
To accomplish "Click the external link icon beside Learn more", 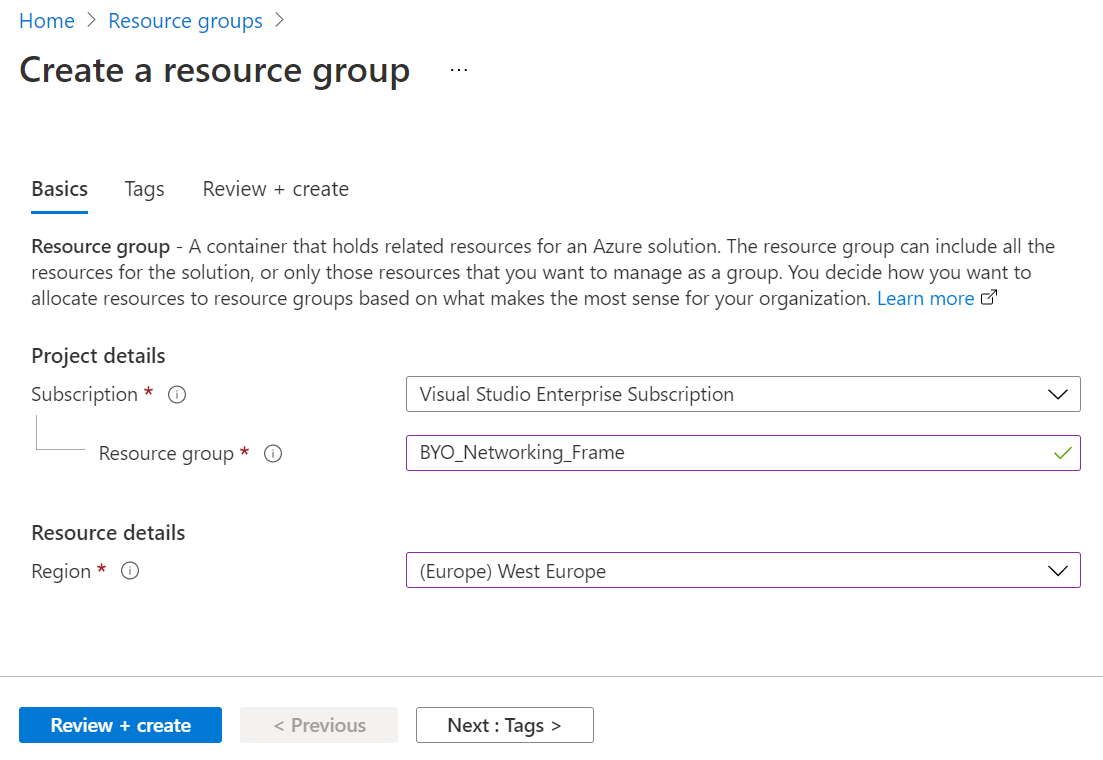I will tap(989, 298).
